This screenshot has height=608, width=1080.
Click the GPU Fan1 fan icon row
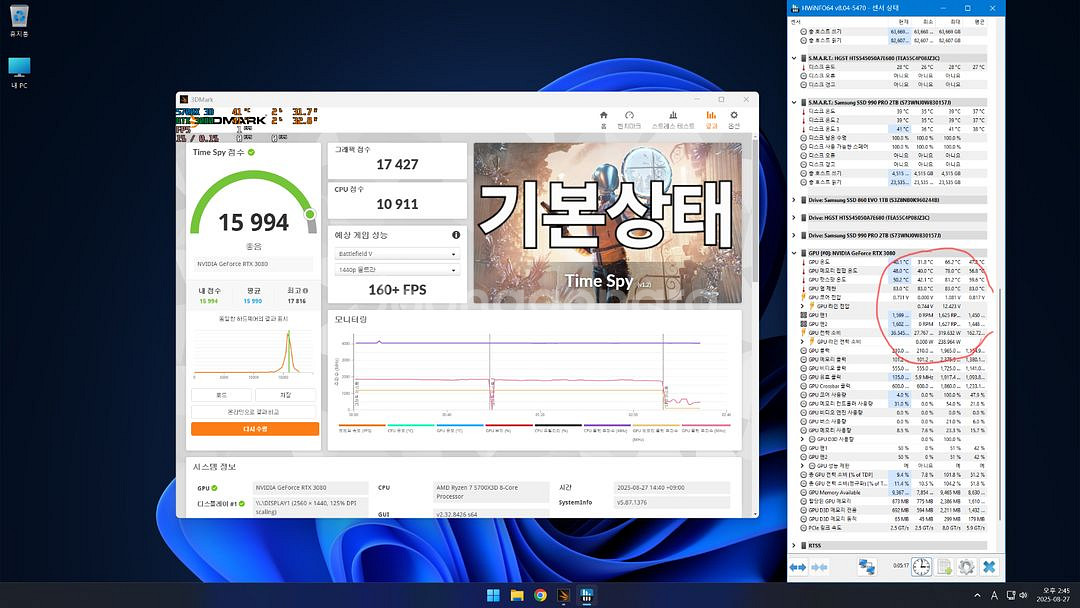click(x=893, y=315)
